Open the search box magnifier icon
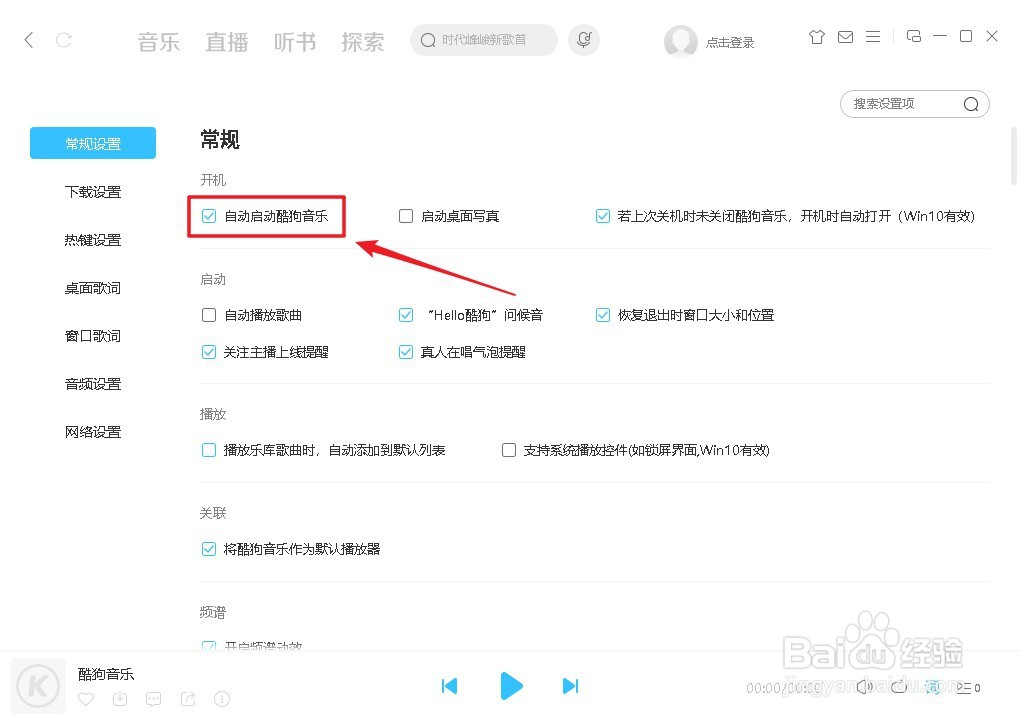 pos(427,40)
